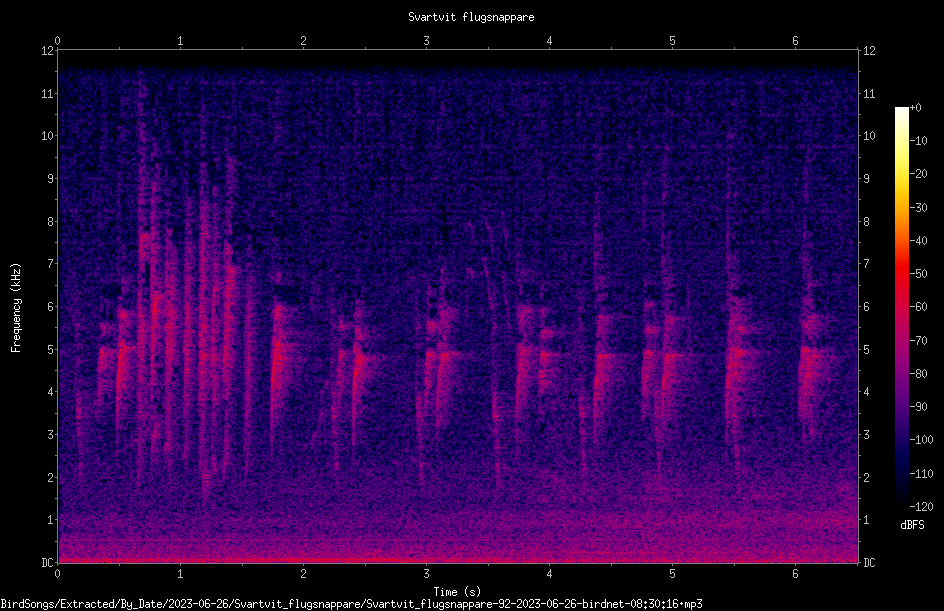This screenshot has width=944, height=611.
Task: Click the "9" tick on the left frequency axis
Action: (x=51, y=179)
